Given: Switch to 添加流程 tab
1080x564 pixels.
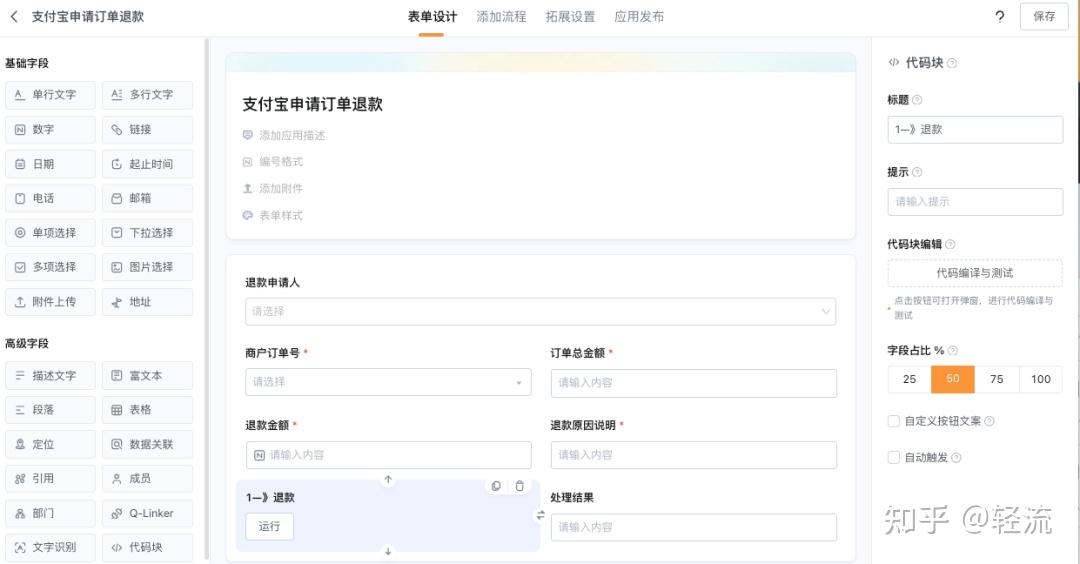Looking at the screenshot, I should point(501,17).
